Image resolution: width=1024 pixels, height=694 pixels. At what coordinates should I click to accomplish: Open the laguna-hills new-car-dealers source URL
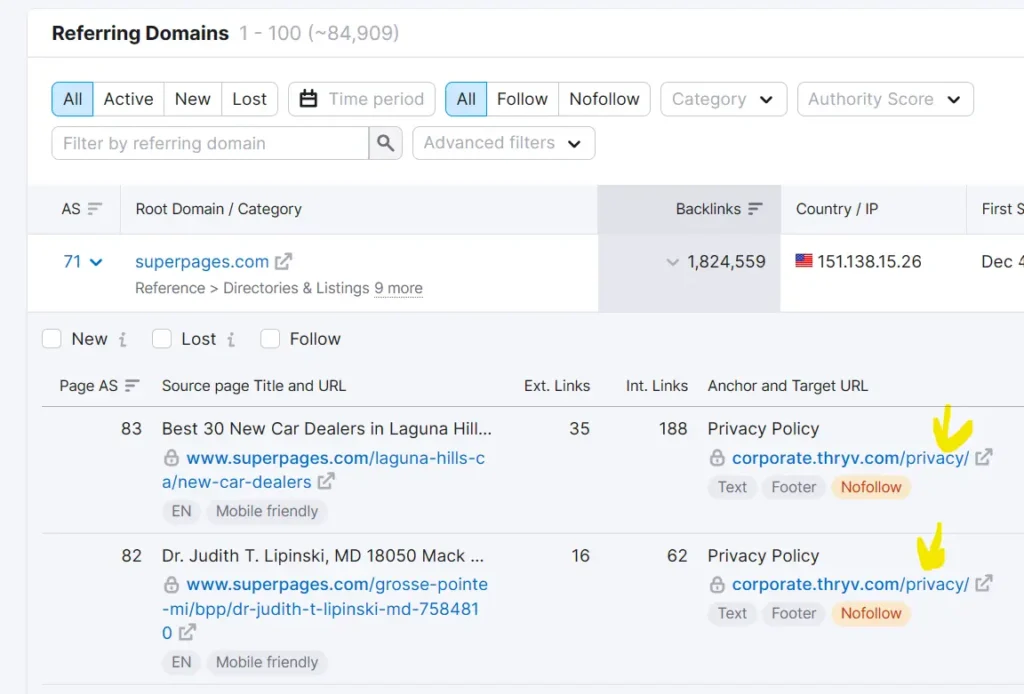tap(324, 470)
